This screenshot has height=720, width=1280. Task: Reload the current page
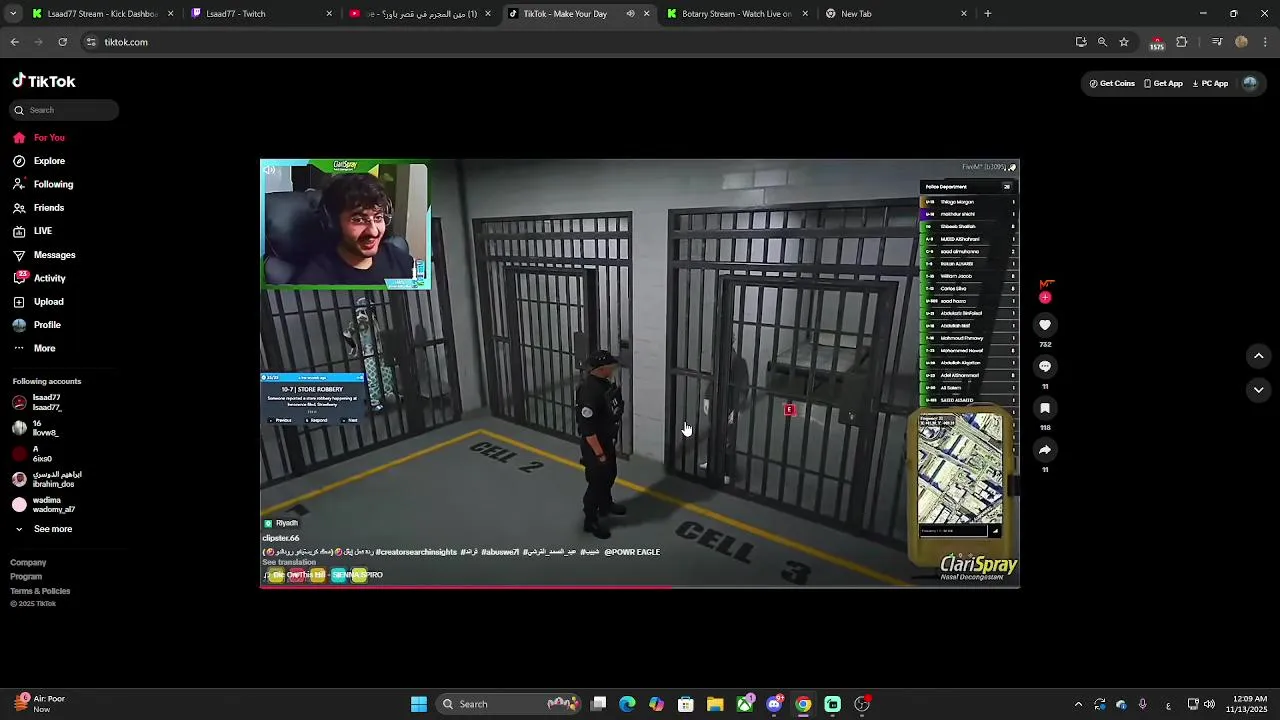(x=62, y=42)
